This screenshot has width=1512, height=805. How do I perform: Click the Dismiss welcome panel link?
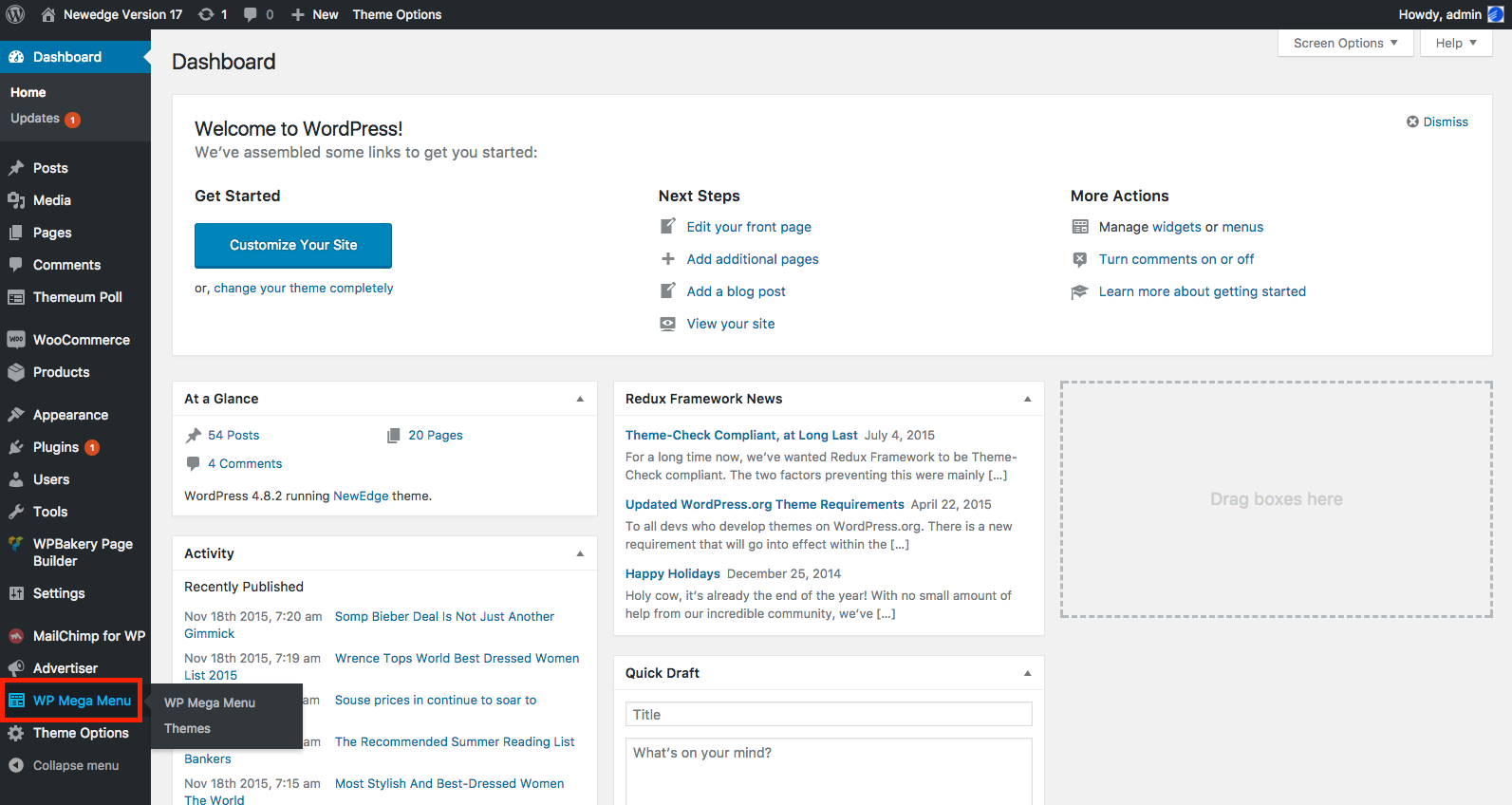1437,122
